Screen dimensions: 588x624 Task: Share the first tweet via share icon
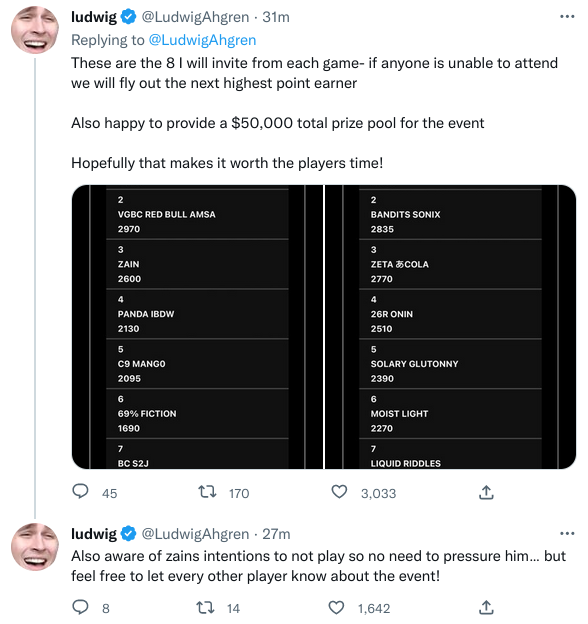pos(486,492)
